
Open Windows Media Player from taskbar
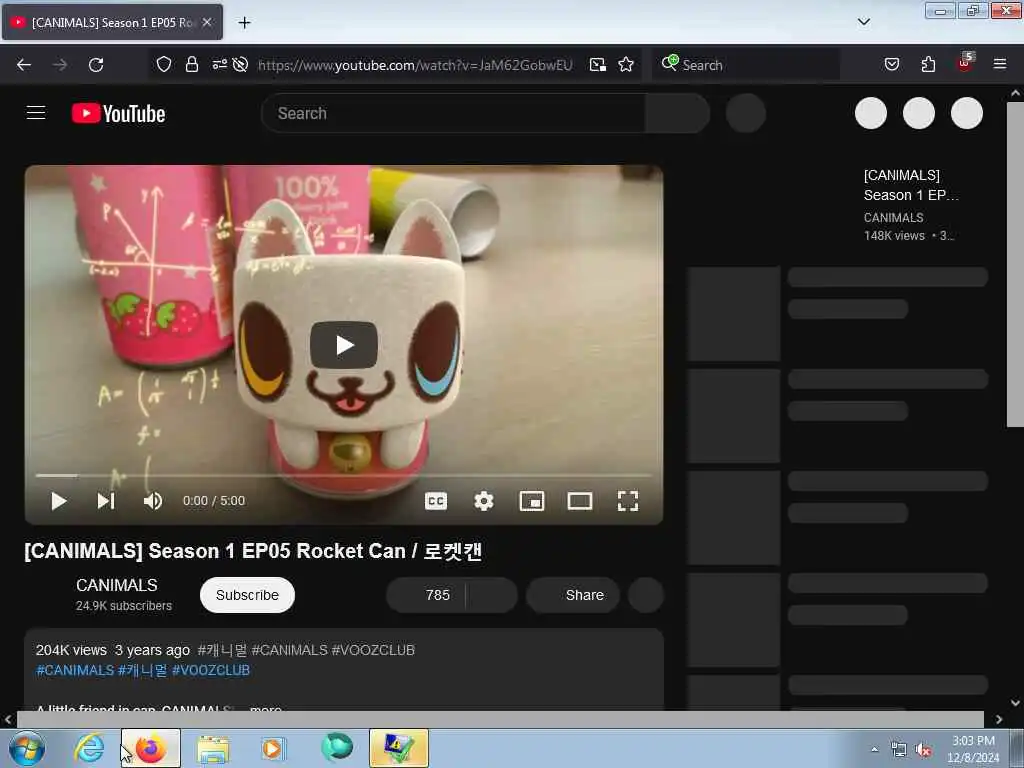coord(273,748)
